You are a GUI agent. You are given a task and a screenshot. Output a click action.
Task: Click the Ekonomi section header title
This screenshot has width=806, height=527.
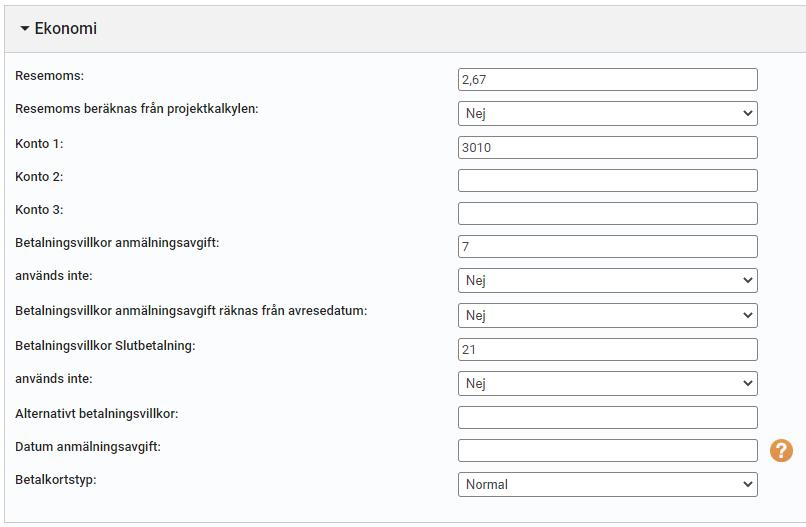(65, 28)
